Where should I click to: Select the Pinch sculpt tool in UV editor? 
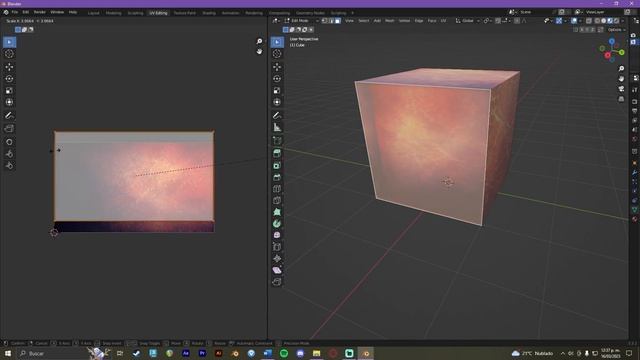[x=9, y=165]
